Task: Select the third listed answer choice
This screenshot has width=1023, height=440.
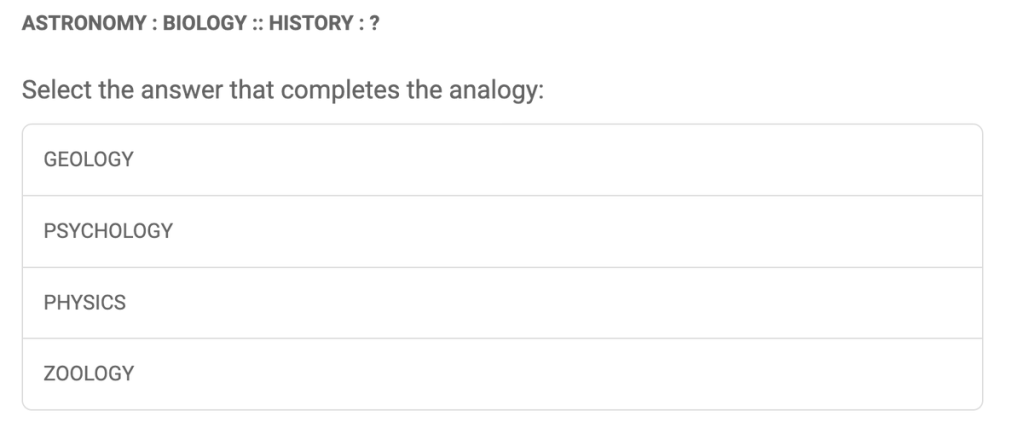Action: pos(502,303)
